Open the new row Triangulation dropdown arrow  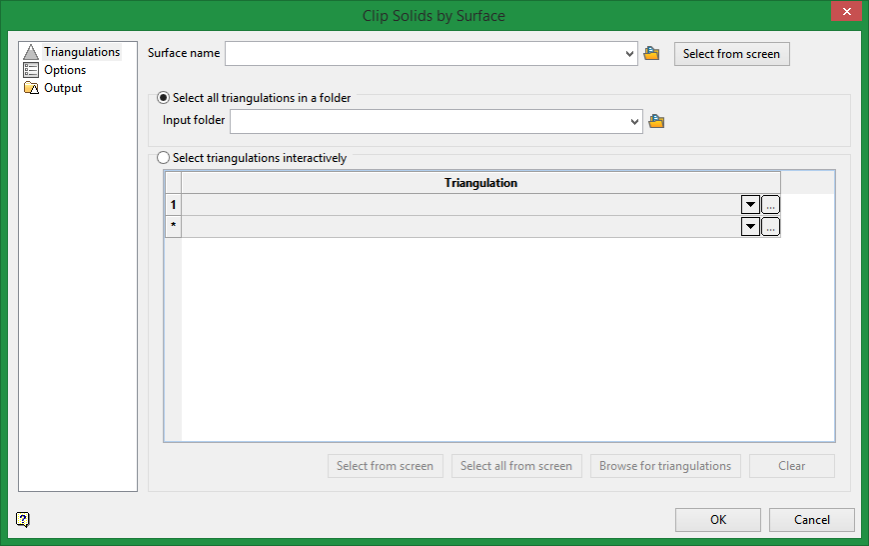pos(750,226)
